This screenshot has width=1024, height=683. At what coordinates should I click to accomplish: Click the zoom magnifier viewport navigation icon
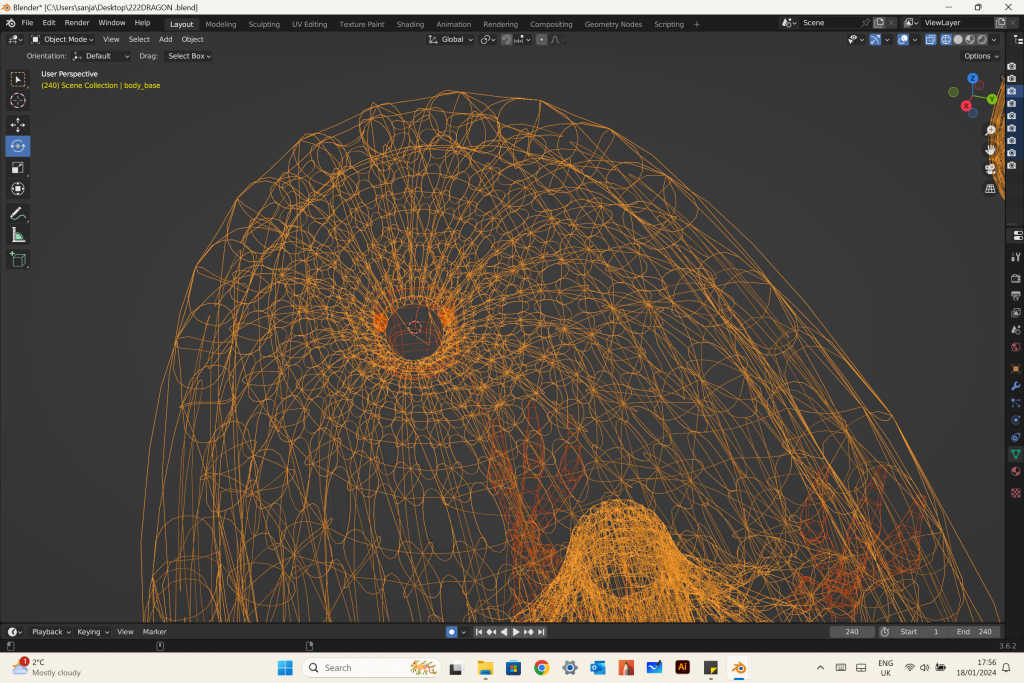(x=990, y=131)
